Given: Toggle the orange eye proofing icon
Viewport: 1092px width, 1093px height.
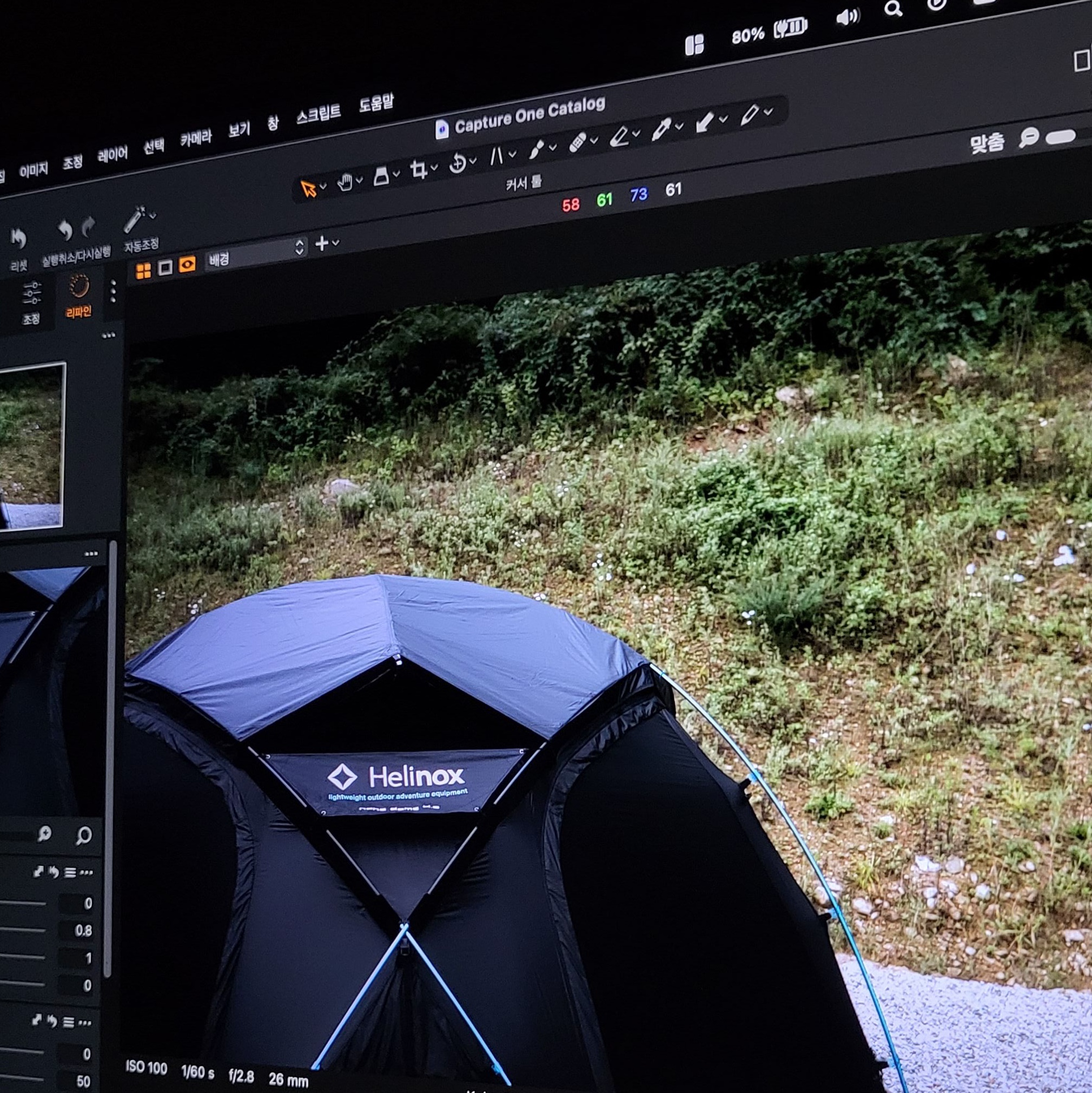Looking at the screenshot, I should [187, 264].
